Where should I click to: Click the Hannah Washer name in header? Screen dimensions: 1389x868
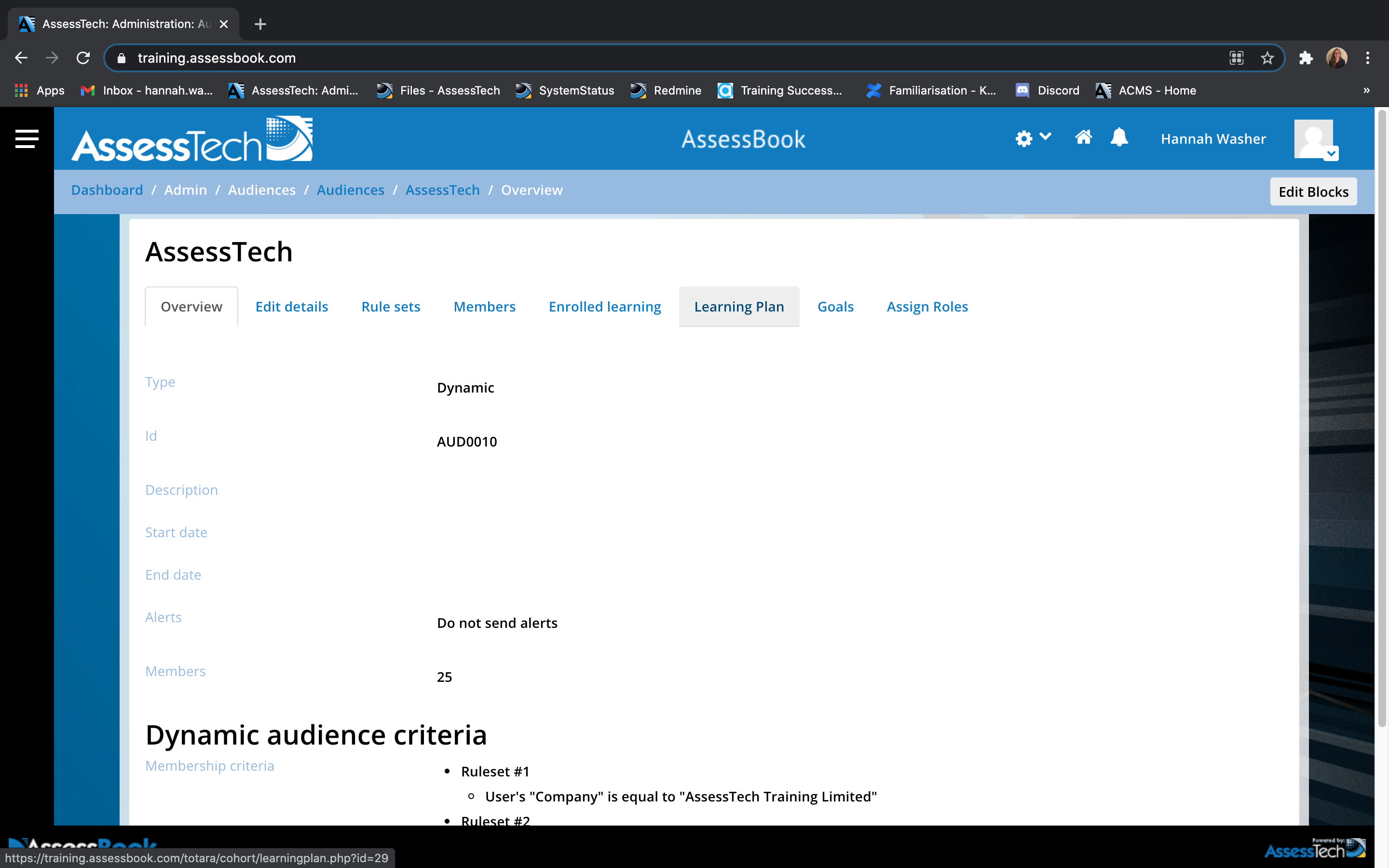point(1213,139)
